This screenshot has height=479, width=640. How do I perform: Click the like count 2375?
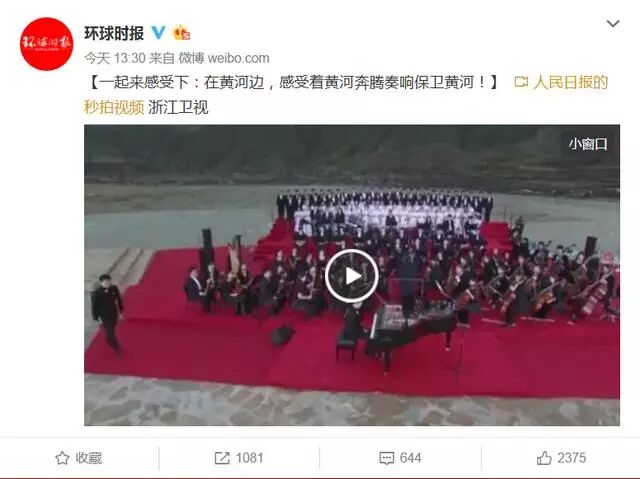[571, 458]
